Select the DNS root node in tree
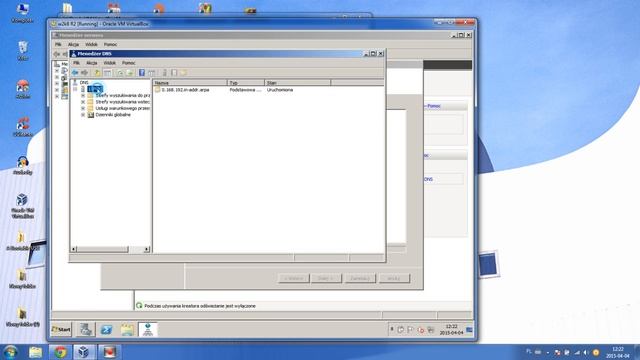Image resolution: width=640 pixels, height=360 pixels. coord(84,82)
